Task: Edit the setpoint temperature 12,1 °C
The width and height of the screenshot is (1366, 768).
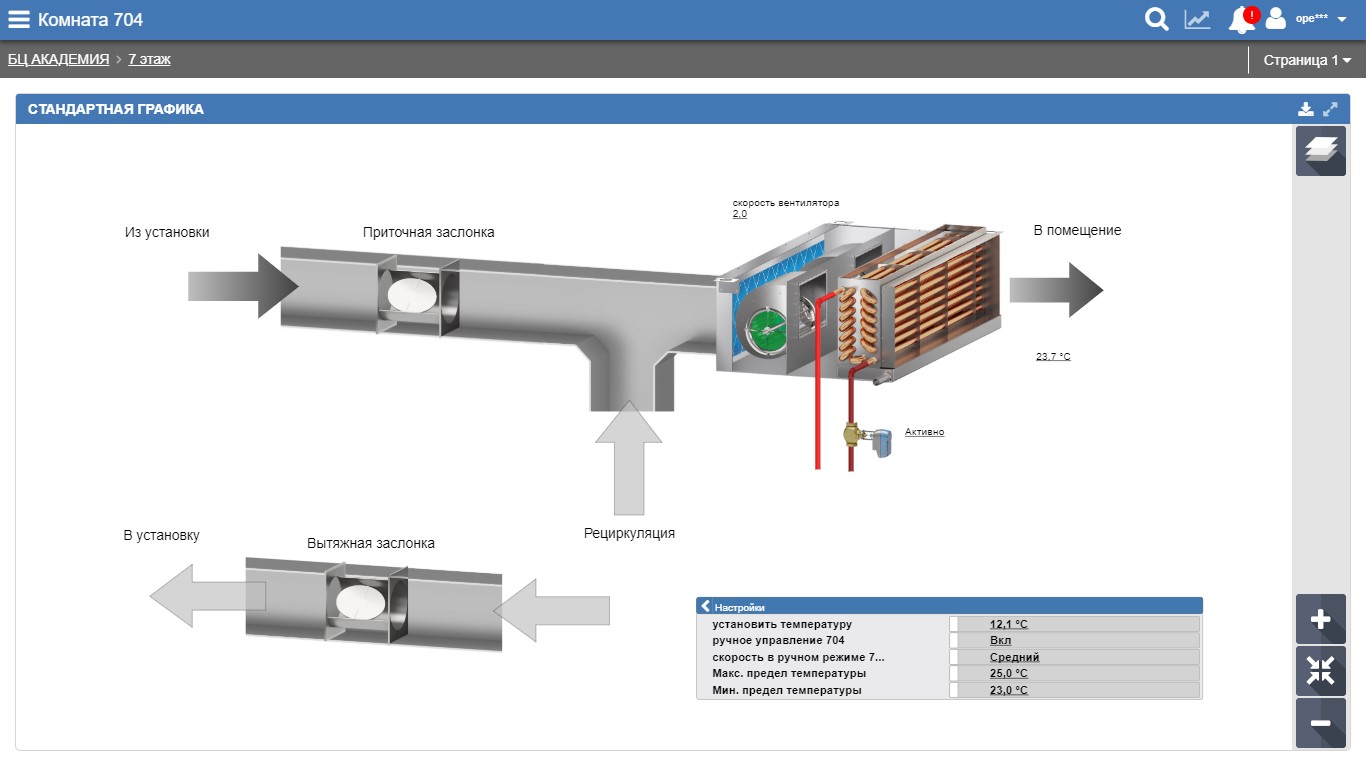Action: [x=1008, y=624]
